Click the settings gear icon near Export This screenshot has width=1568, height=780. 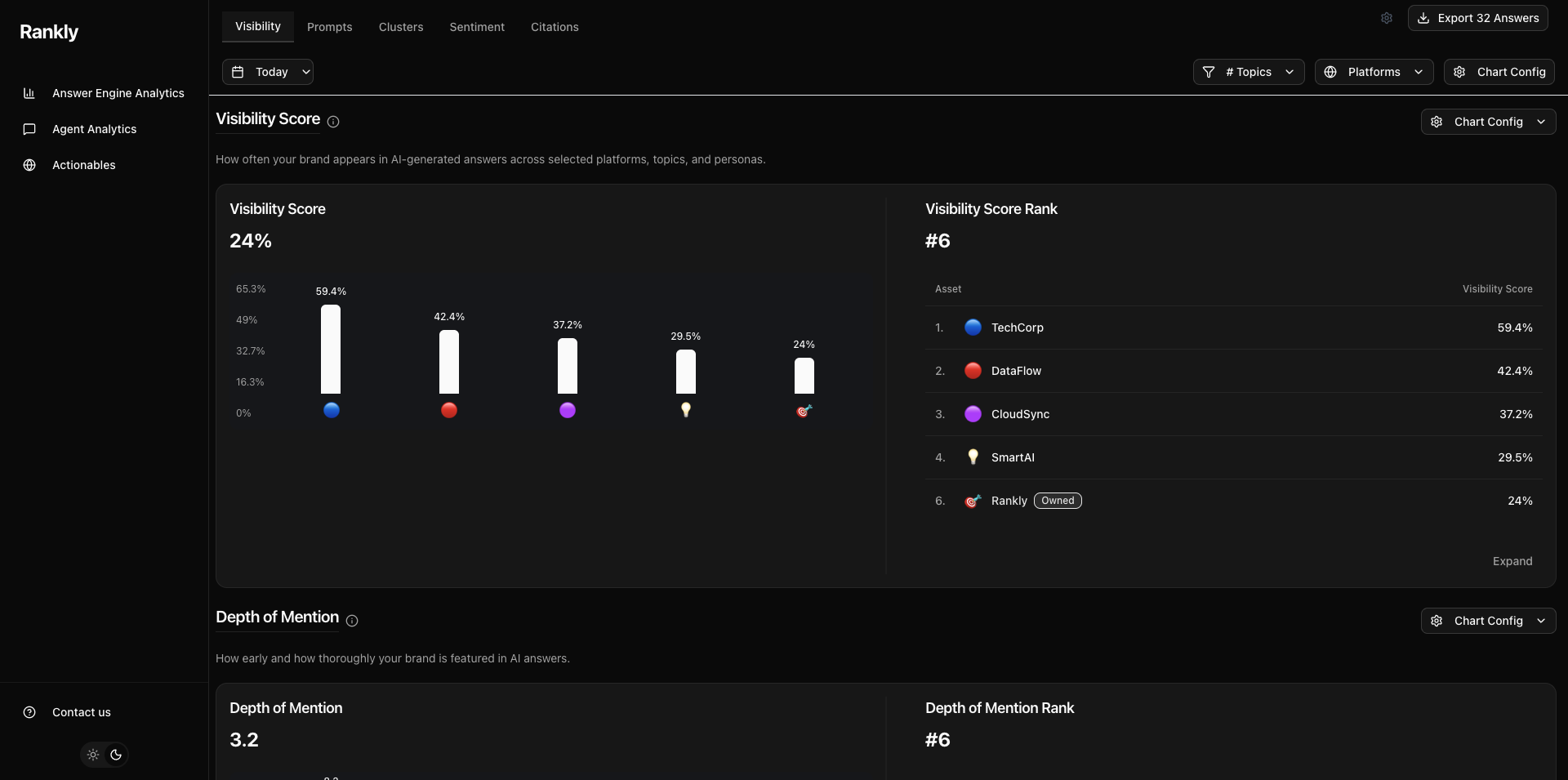(1386, 18)
